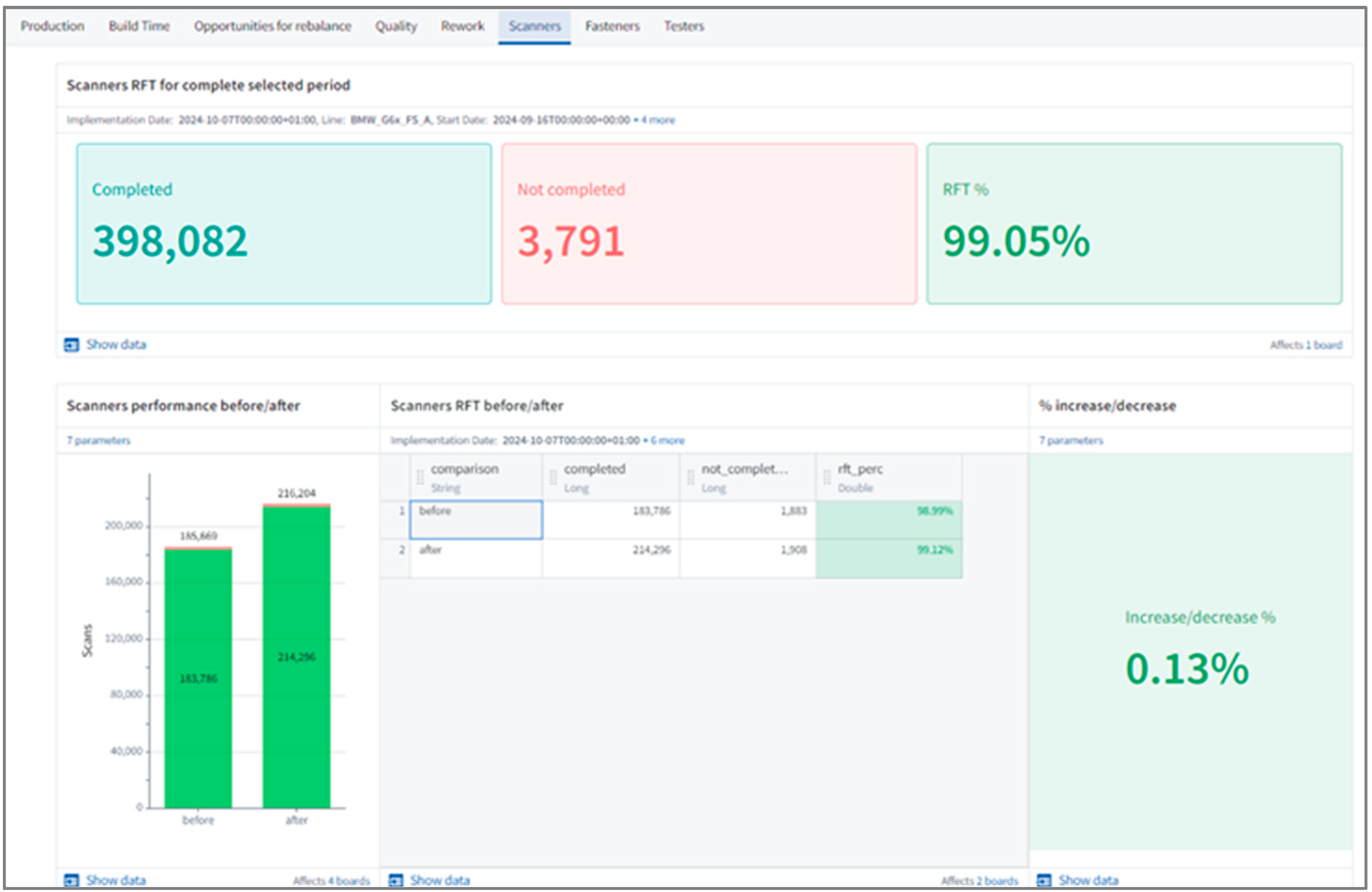Click the not_complet column drag handle
Screen dimensions: 1372x892
[x=691, y=477]
